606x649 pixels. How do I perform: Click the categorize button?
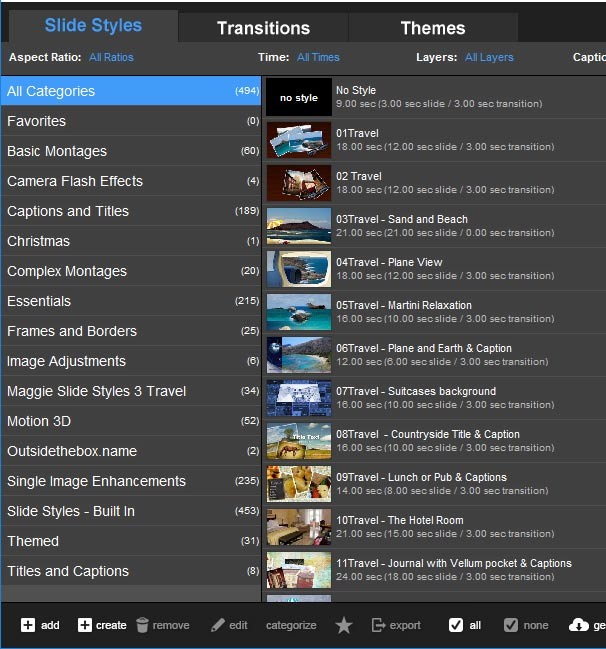tap(291, 625)
